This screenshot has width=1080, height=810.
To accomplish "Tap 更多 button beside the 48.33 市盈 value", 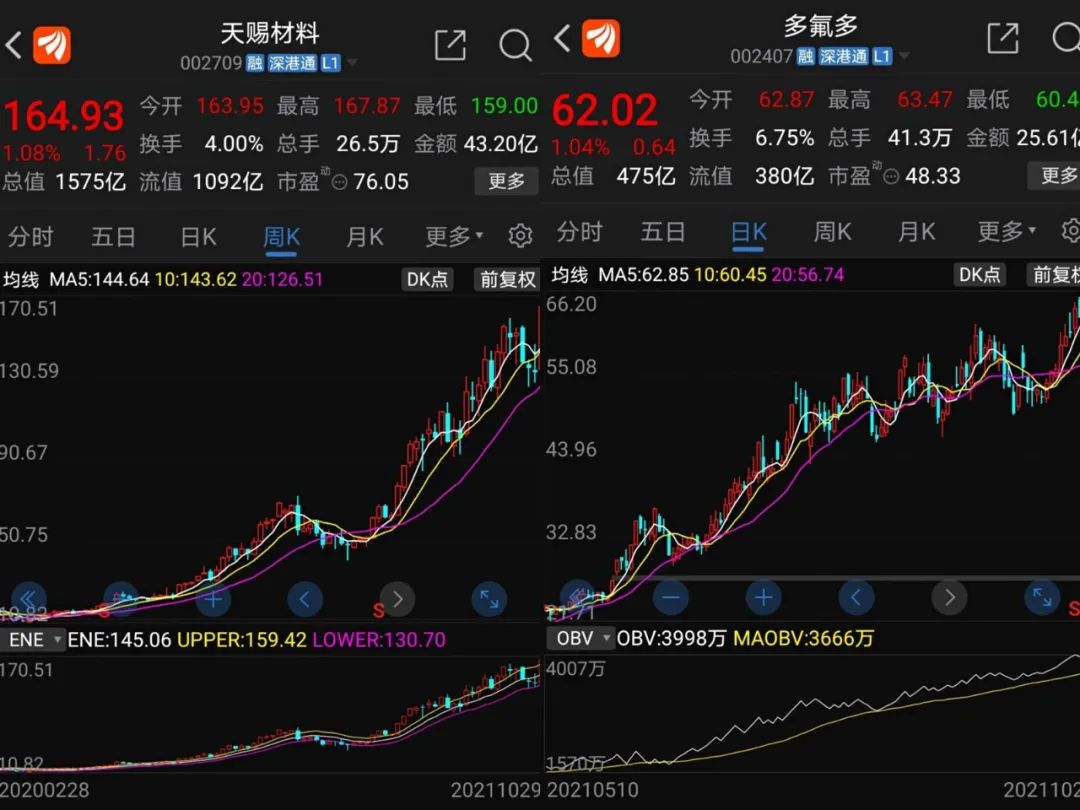I will tap(1054, 175).
